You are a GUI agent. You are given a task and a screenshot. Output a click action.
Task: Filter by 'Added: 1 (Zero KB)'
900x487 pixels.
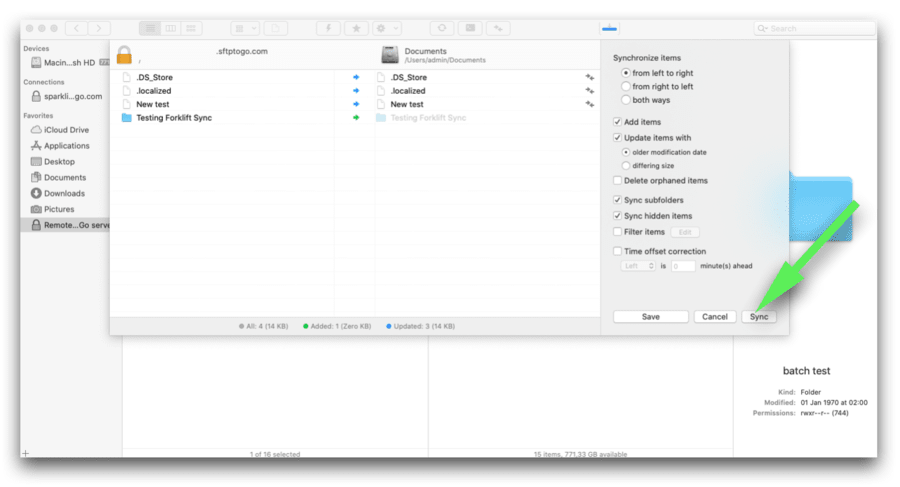point(337,326)
